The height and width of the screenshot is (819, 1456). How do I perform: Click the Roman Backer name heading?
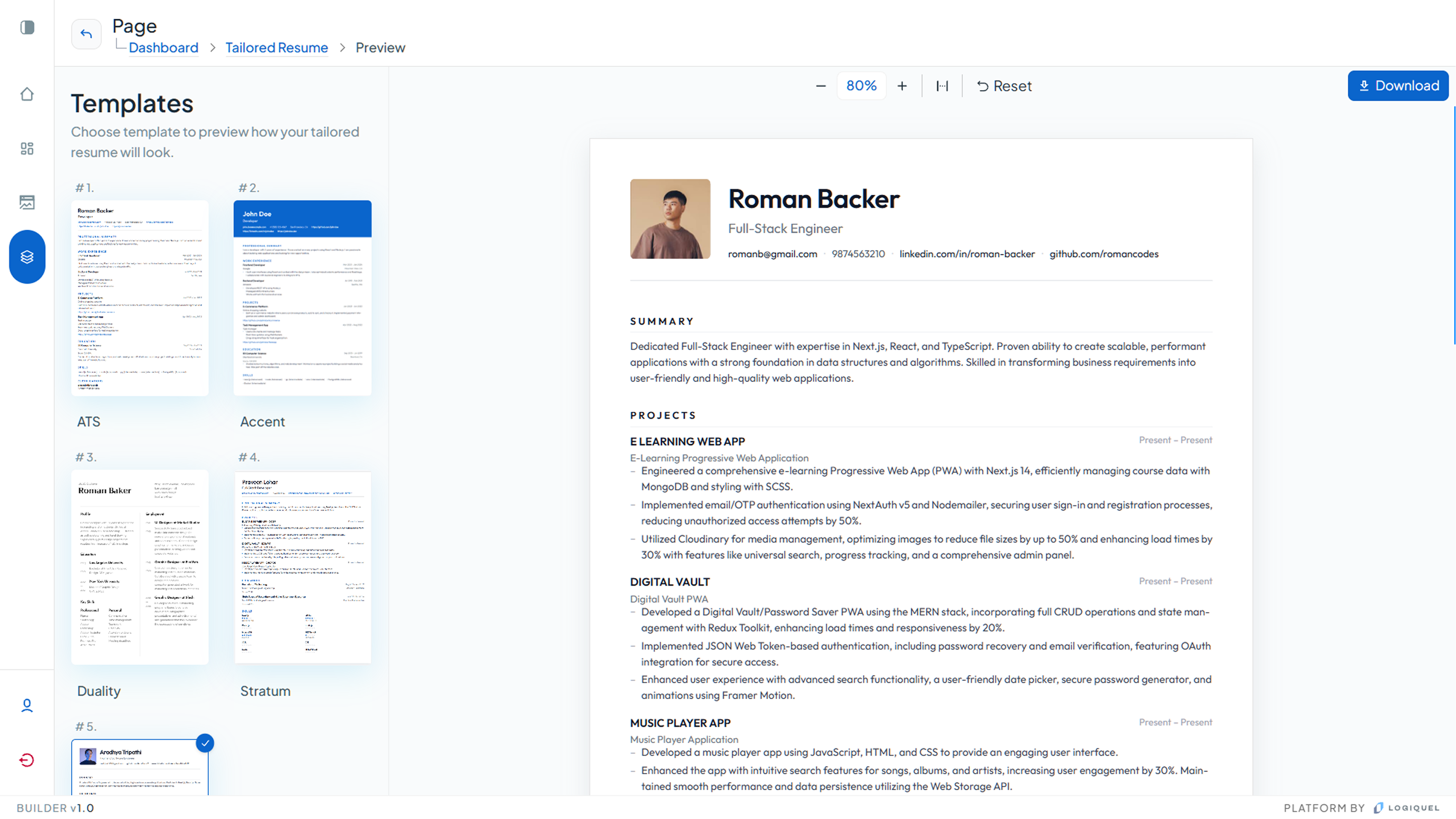point(814,199)
